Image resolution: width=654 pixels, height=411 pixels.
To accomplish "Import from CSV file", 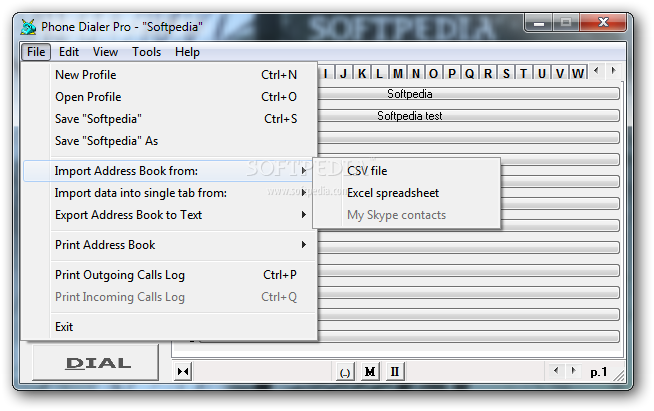I will click(406, 171).
